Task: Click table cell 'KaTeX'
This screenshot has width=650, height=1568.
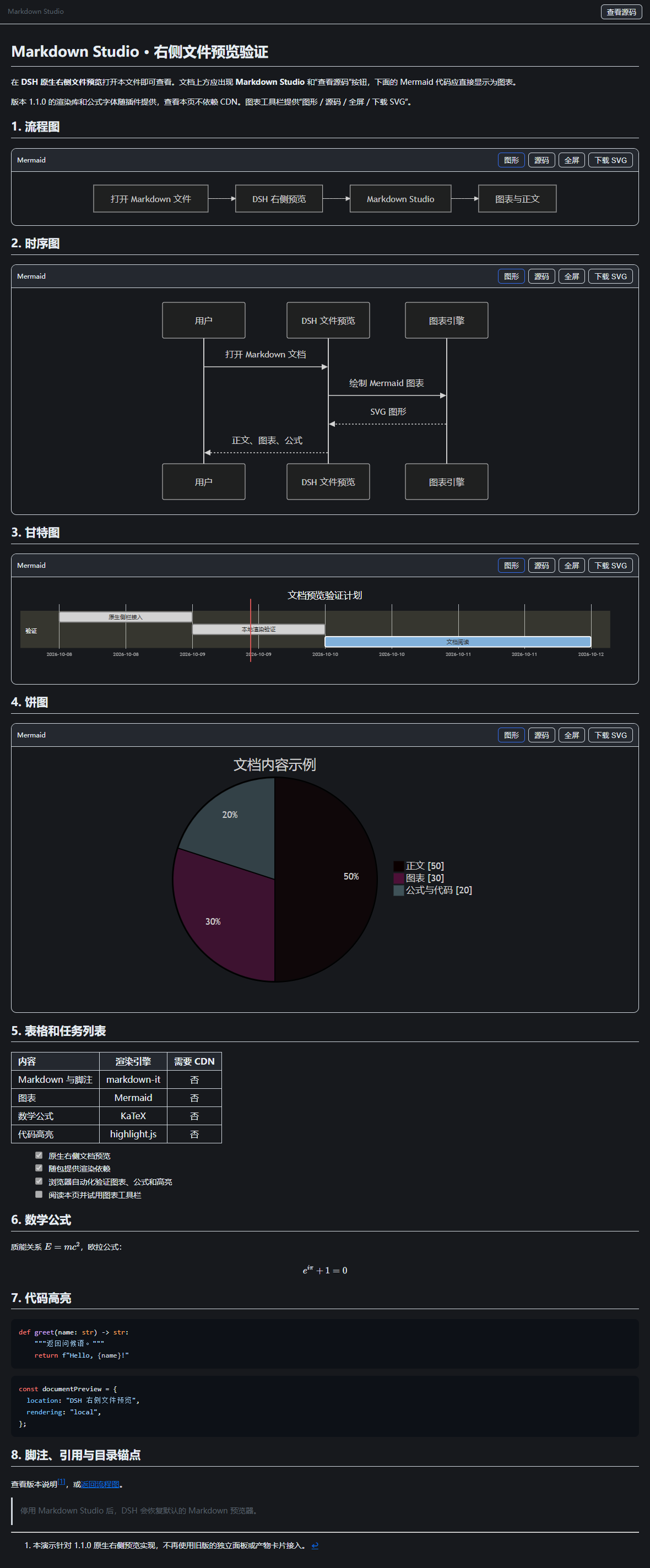Action: tap(133, 1116)
